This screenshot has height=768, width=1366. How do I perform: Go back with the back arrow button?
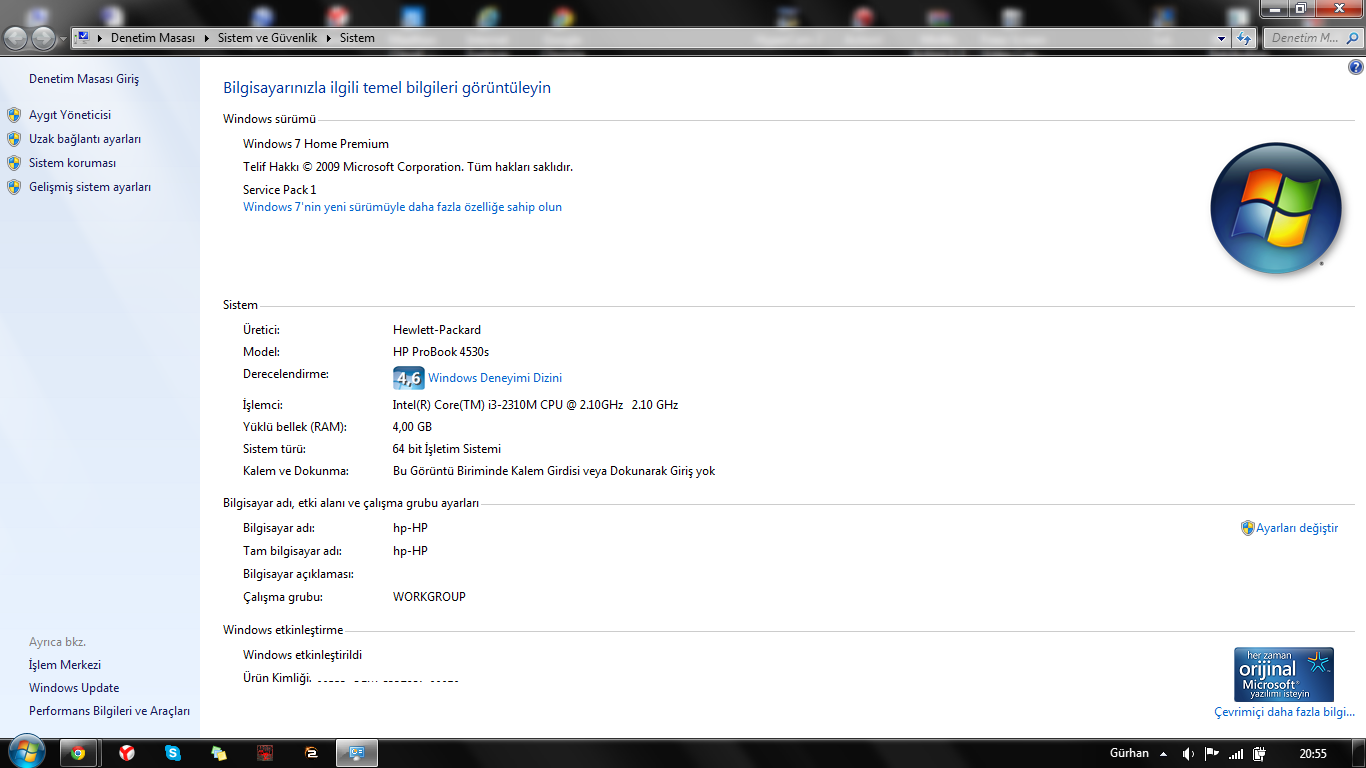(x=16, y=38)
